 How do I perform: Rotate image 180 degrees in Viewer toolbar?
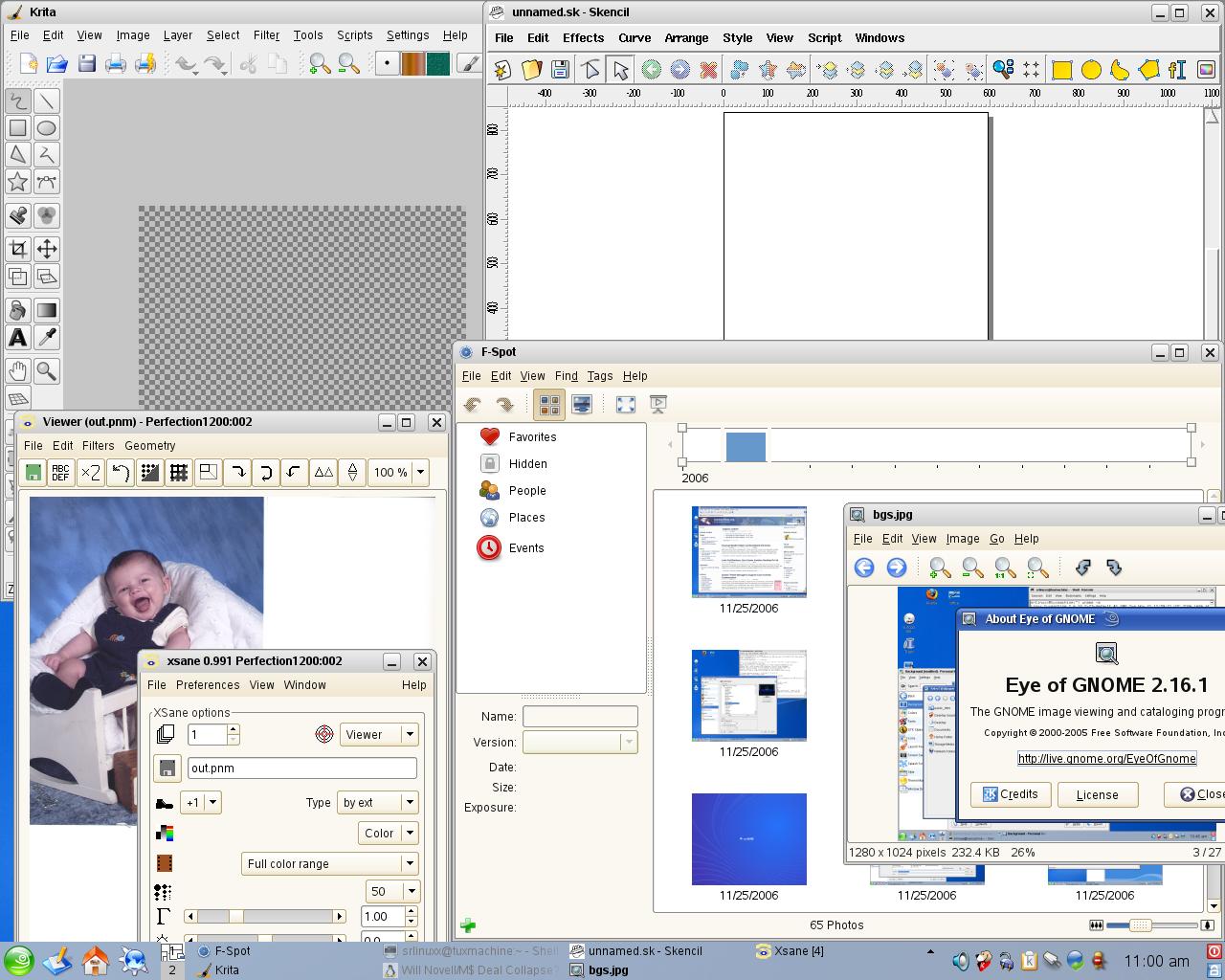tap(265, 472)
